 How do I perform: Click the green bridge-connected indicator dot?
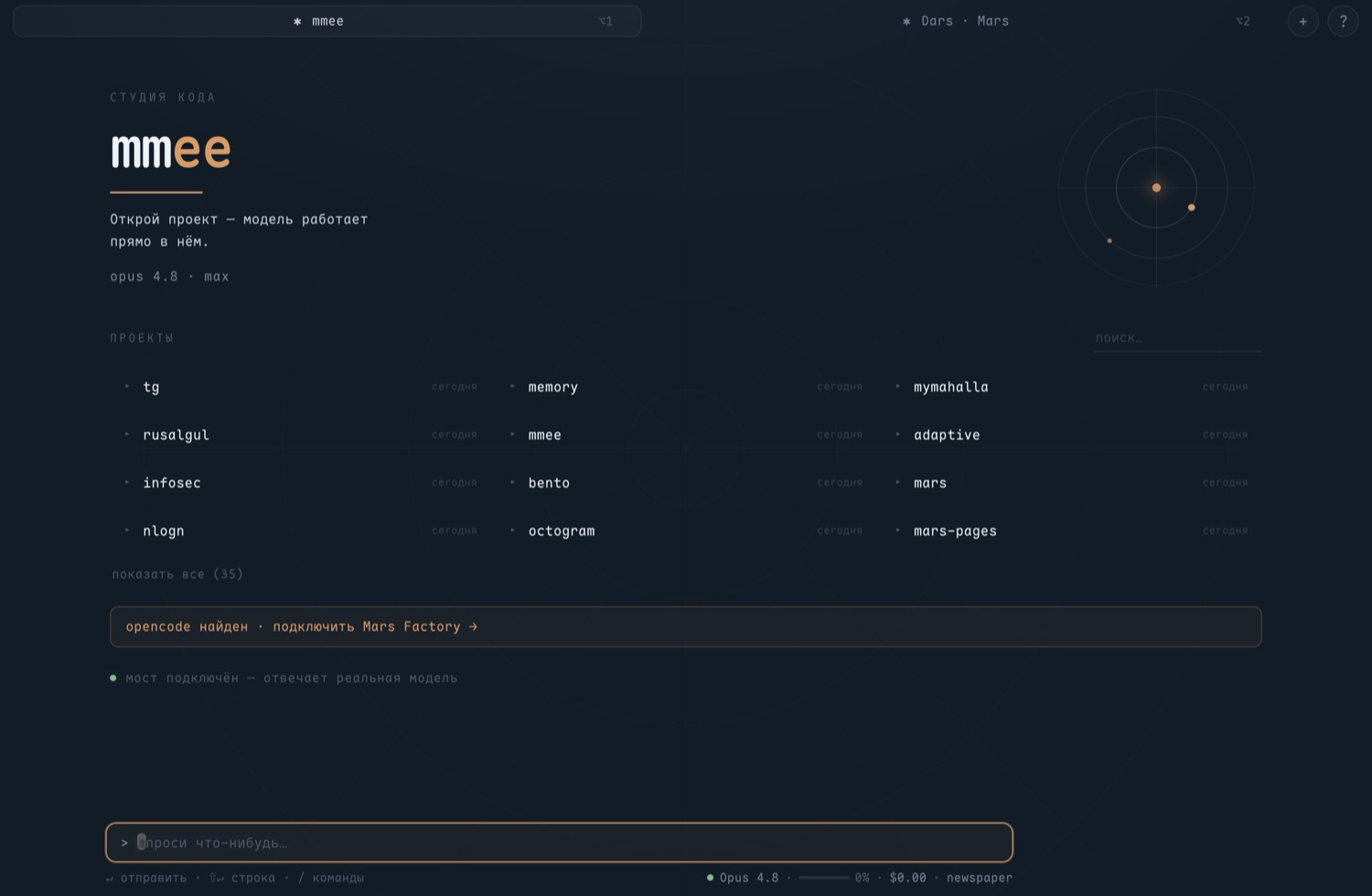113,678
